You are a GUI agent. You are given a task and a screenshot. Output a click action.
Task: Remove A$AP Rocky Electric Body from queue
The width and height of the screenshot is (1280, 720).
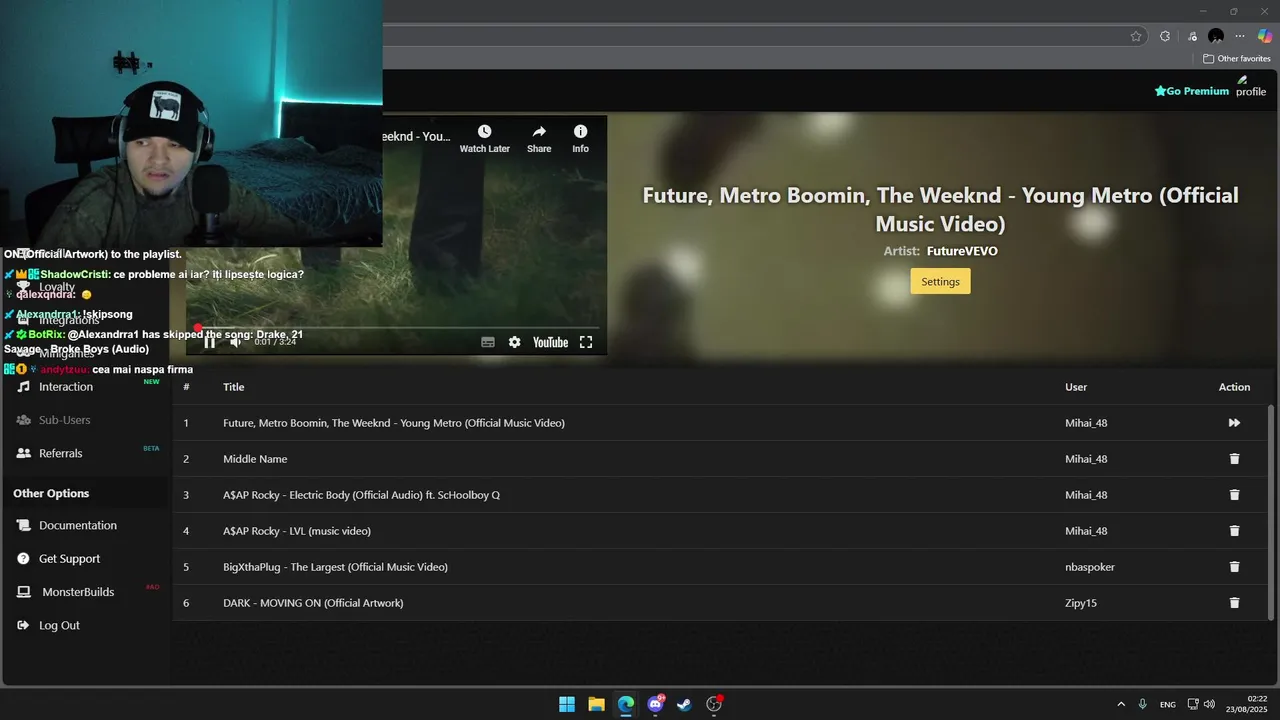point(1234,495)
